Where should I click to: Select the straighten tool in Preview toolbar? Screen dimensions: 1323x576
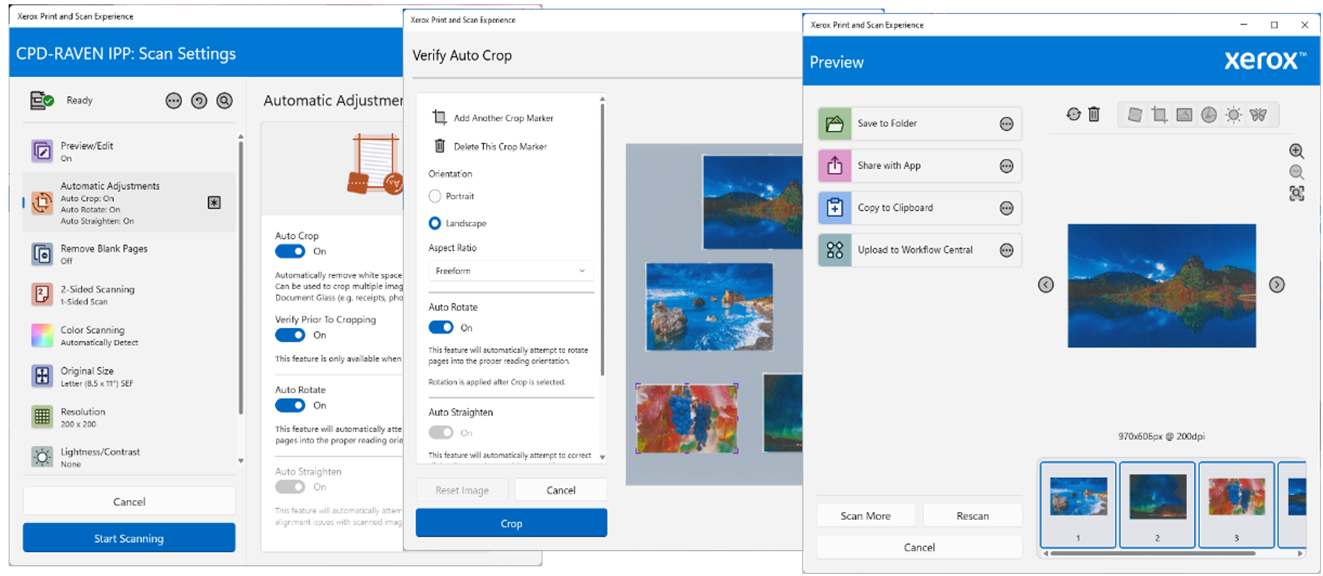click(x=1135, y=115)
